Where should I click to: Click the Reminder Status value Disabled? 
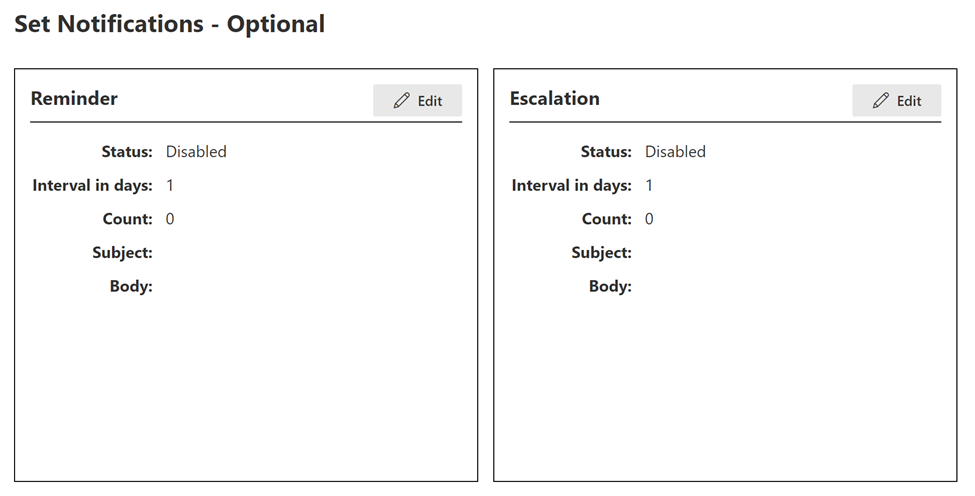point(196,152)
